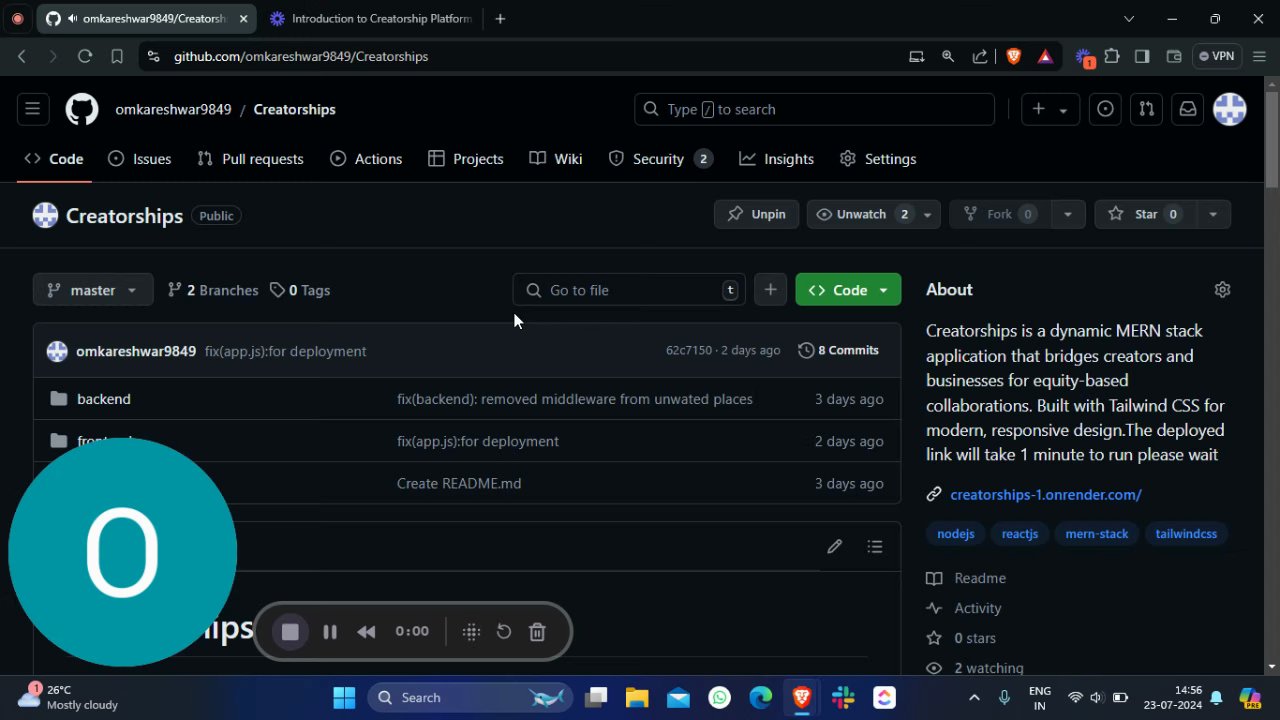The image size is (1280, 720).
Task: Click the Unwatch button
Action: pos(861,214)
